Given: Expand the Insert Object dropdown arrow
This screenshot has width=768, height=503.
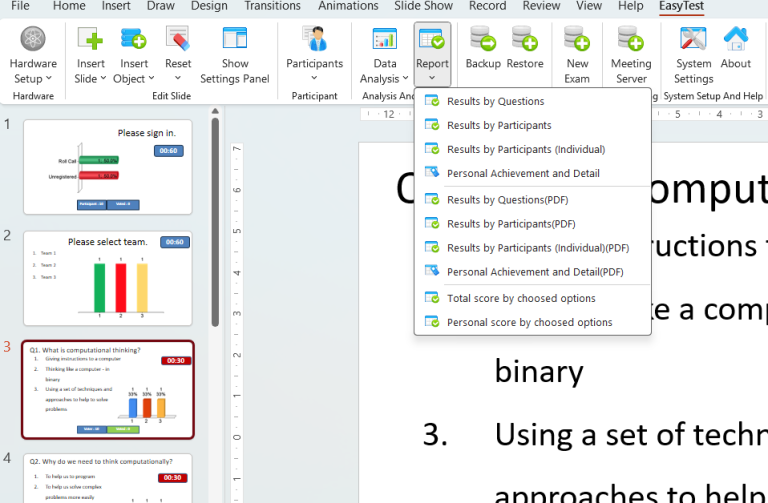Looking at the screenshot, I should (151, 78).
